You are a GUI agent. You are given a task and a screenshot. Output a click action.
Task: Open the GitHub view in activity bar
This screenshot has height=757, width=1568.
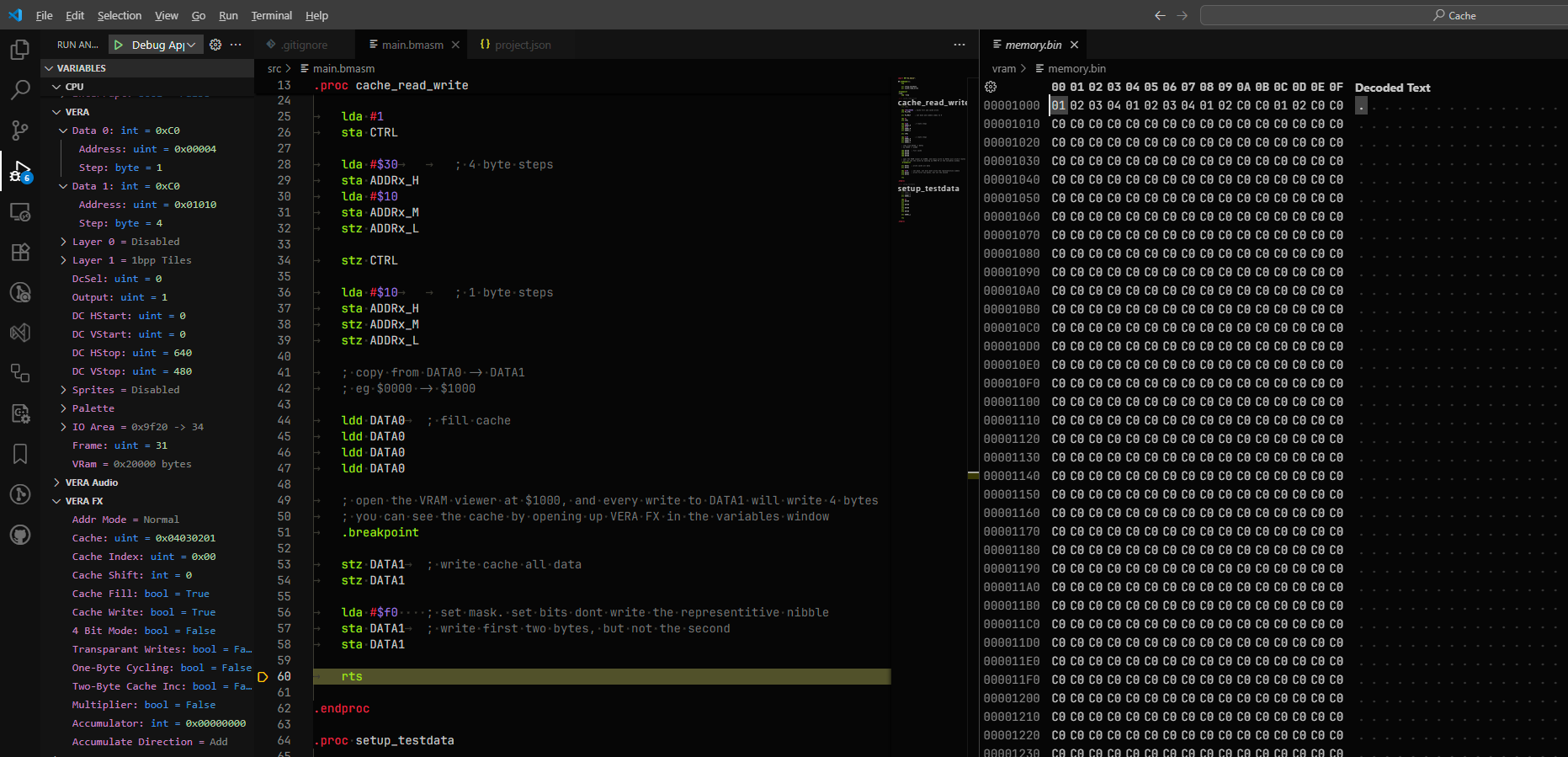(x=20, y=535)
